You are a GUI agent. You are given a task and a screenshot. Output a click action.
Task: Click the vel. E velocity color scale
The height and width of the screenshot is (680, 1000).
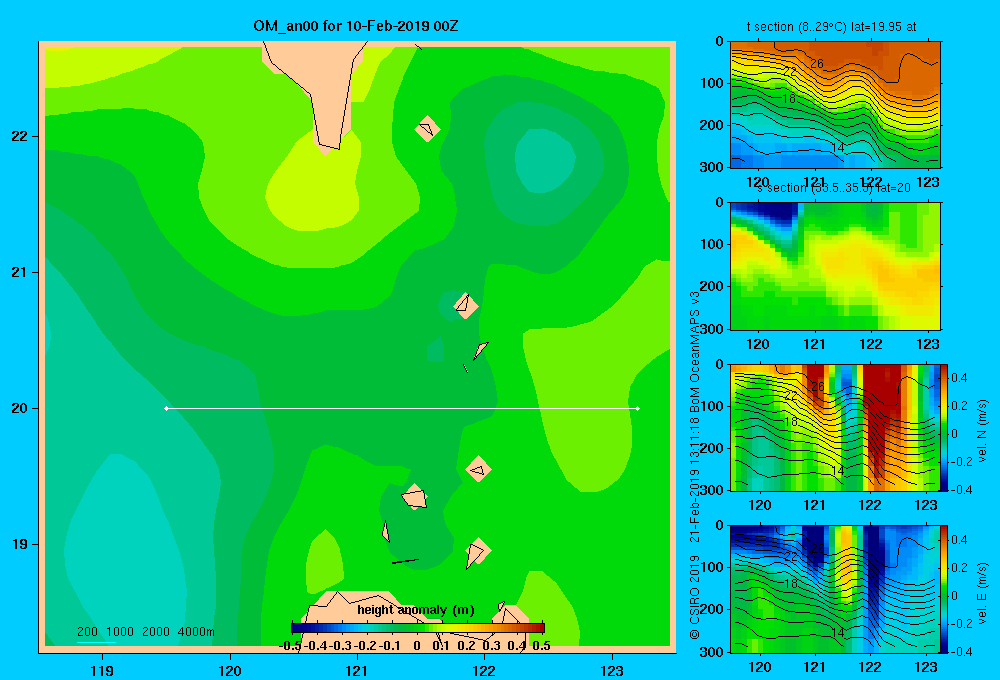click(945, 589)
